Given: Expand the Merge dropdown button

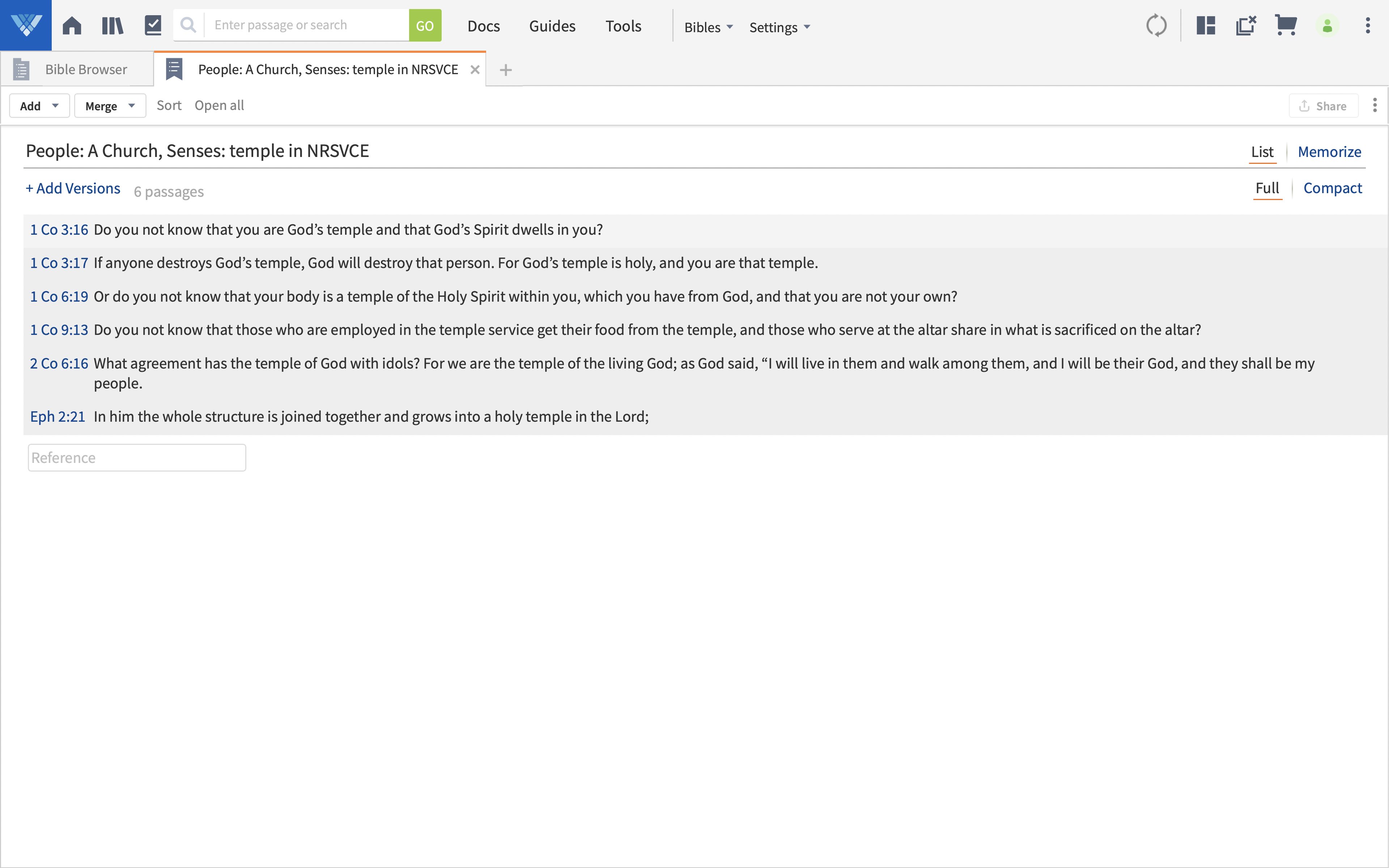Looking at the screenshot, I should (110, 106).
